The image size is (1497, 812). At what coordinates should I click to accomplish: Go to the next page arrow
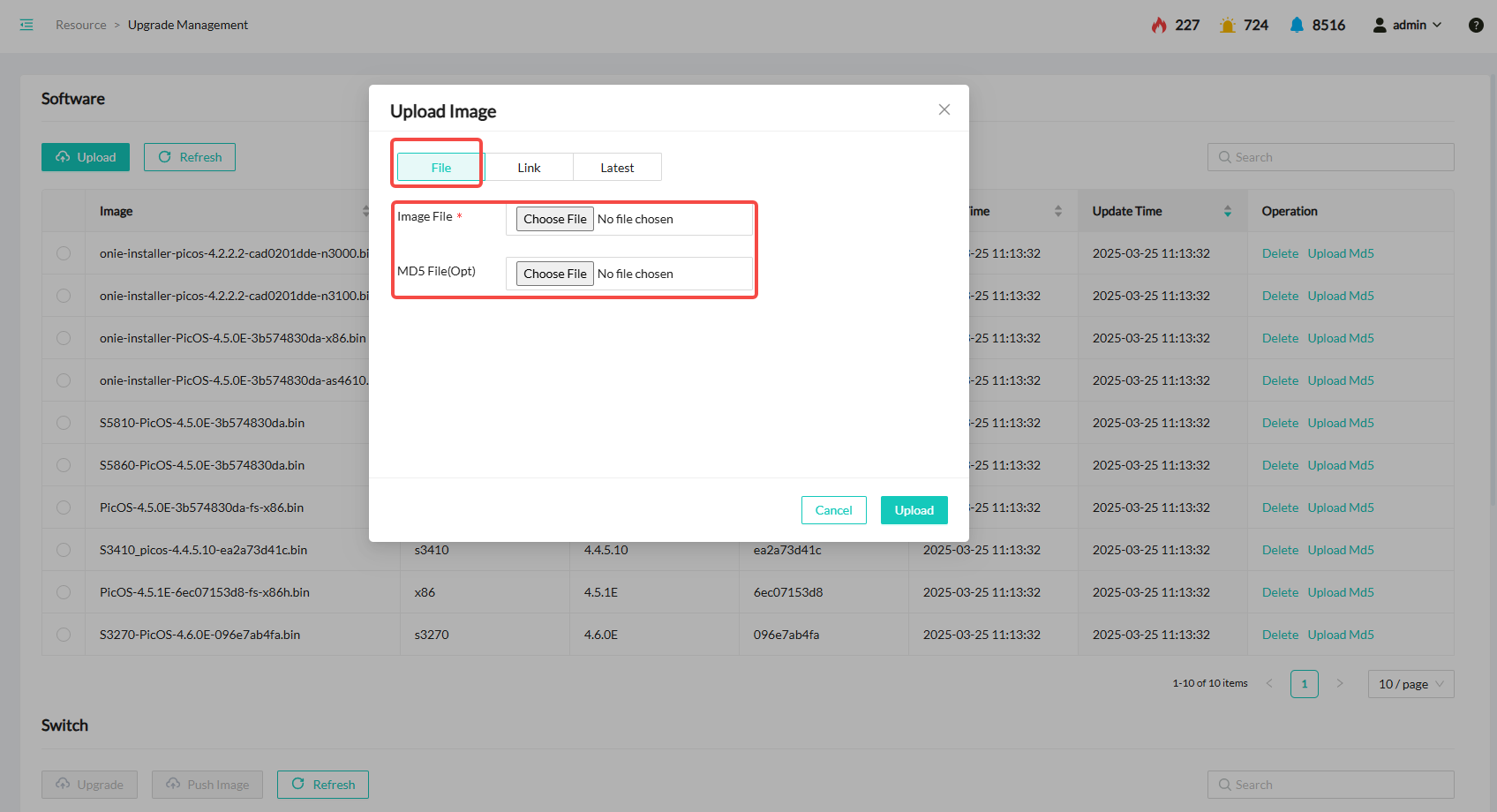click(1339, 683)
